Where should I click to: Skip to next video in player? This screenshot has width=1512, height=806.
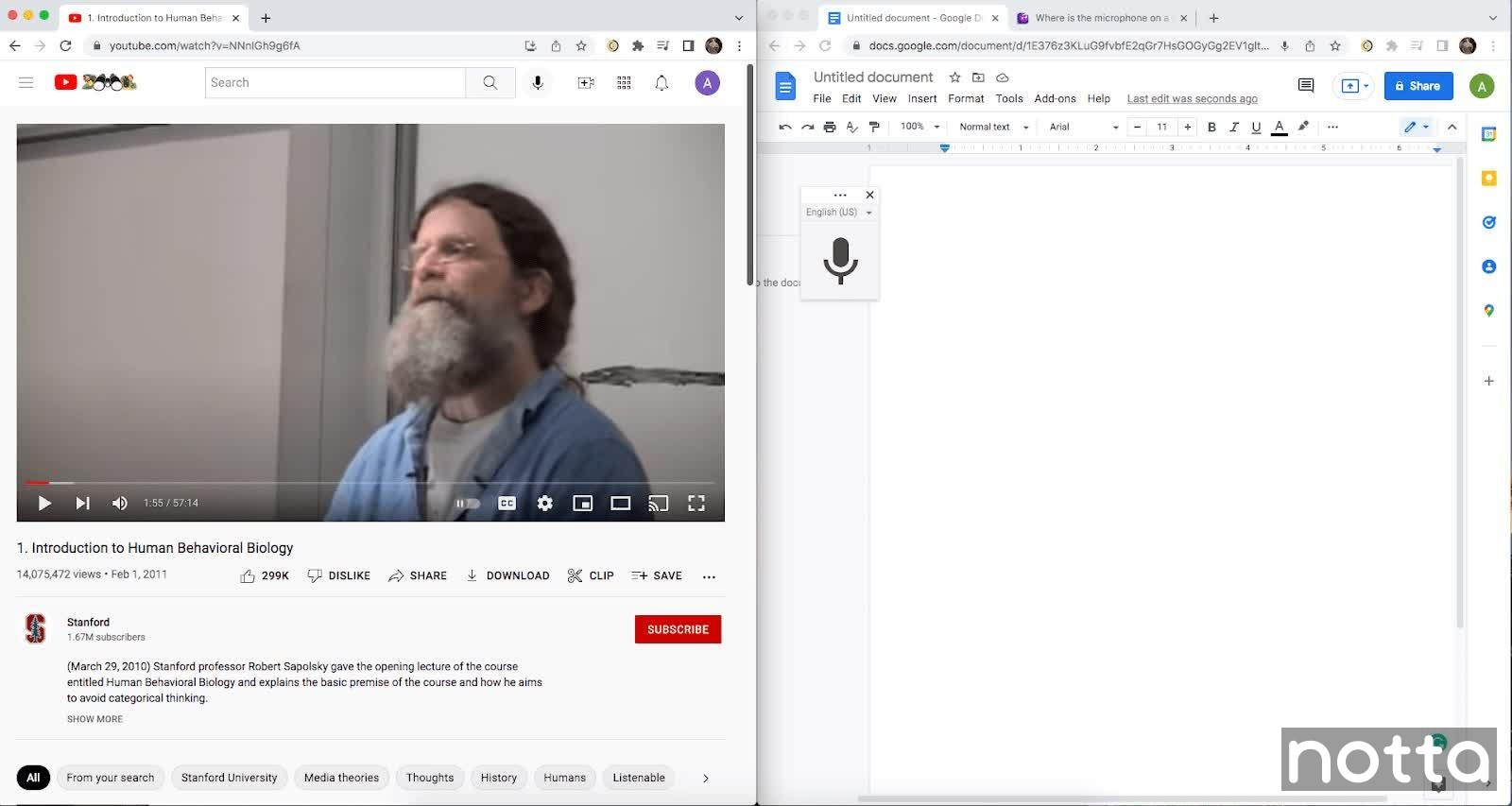(83, 503)
